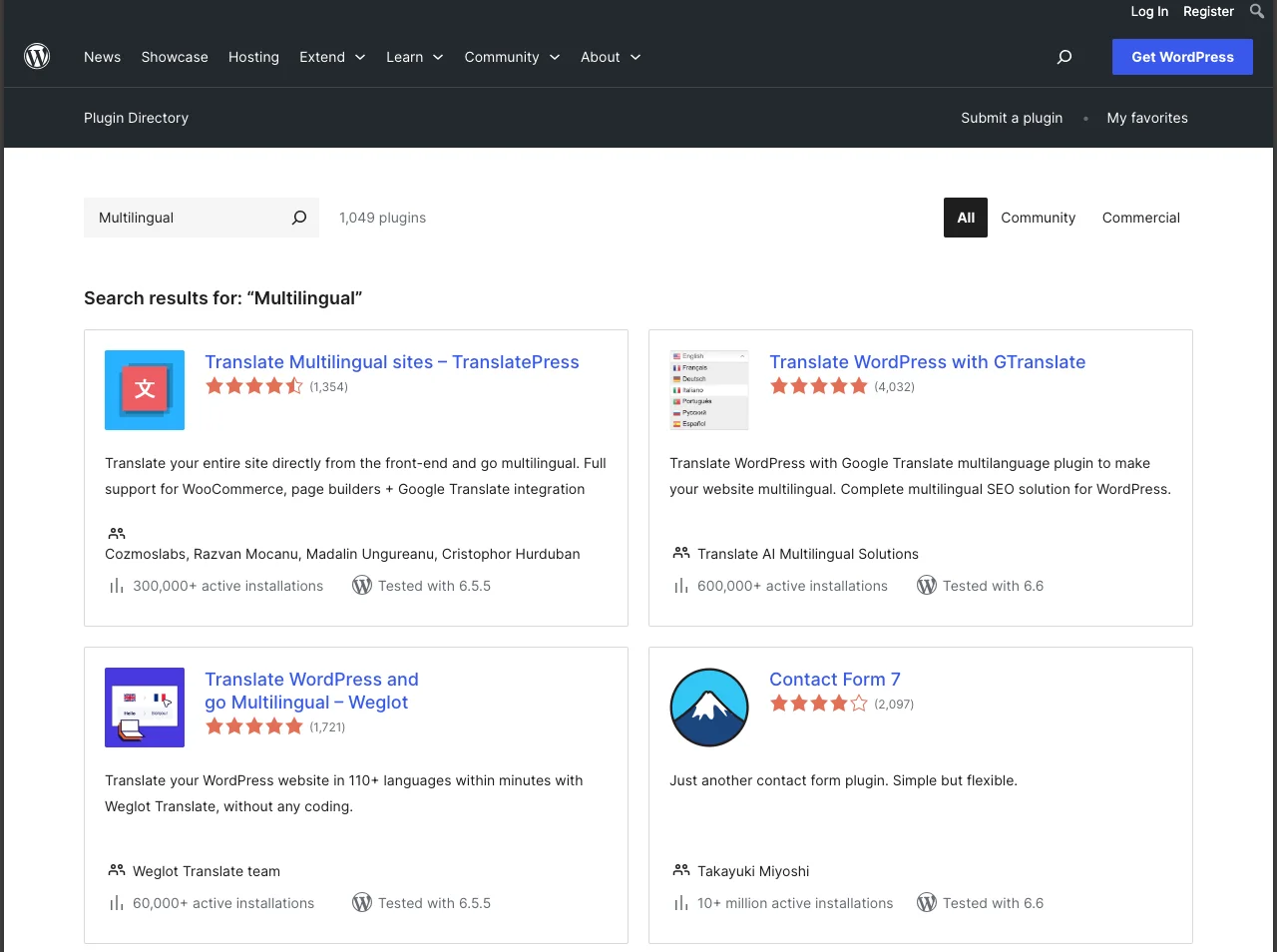The image size is (1277, 952).
Task: Select the All filter tab
Action: pos(966,218)
